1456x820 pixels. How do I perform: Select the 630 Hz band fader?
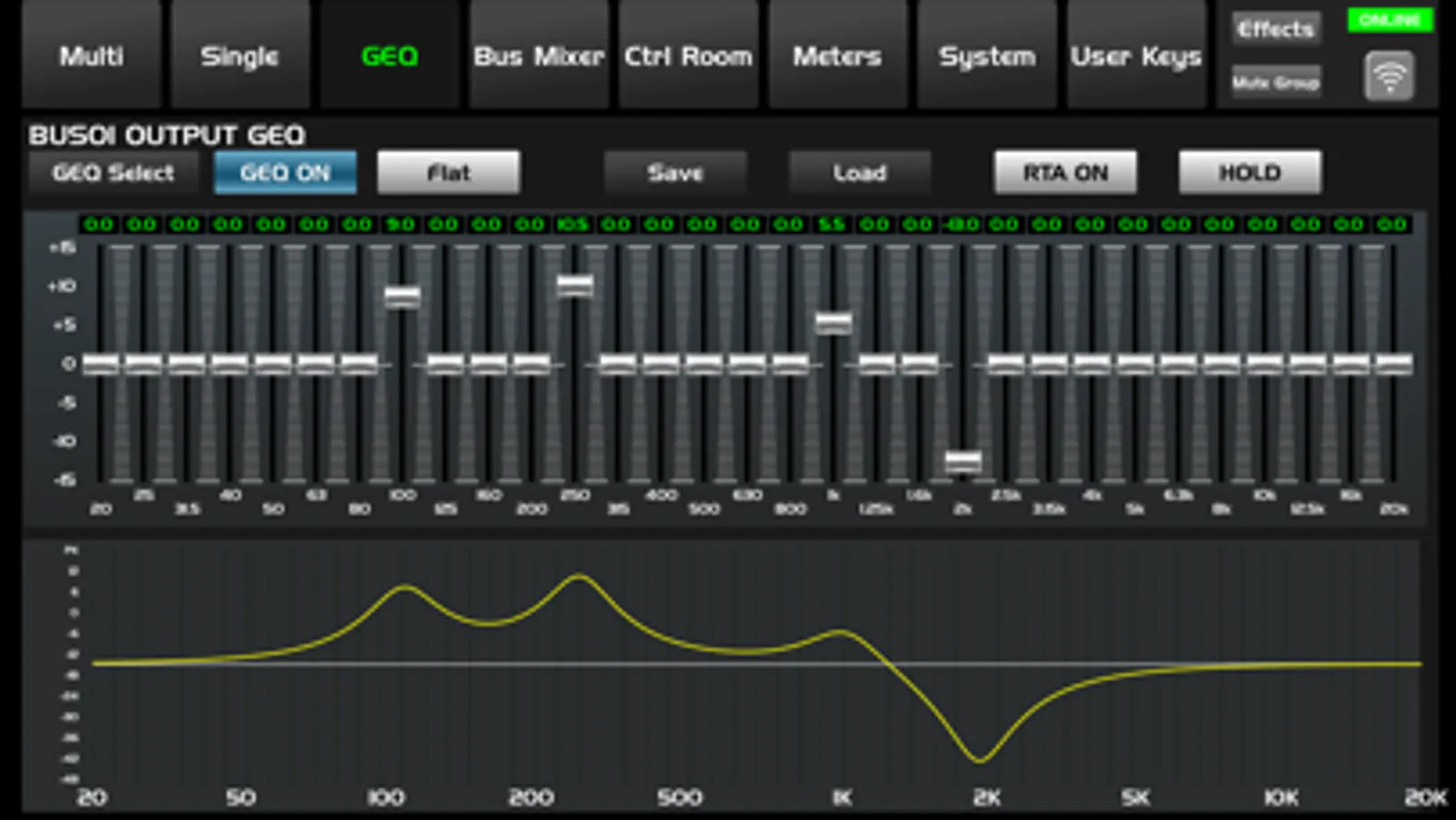747,364
